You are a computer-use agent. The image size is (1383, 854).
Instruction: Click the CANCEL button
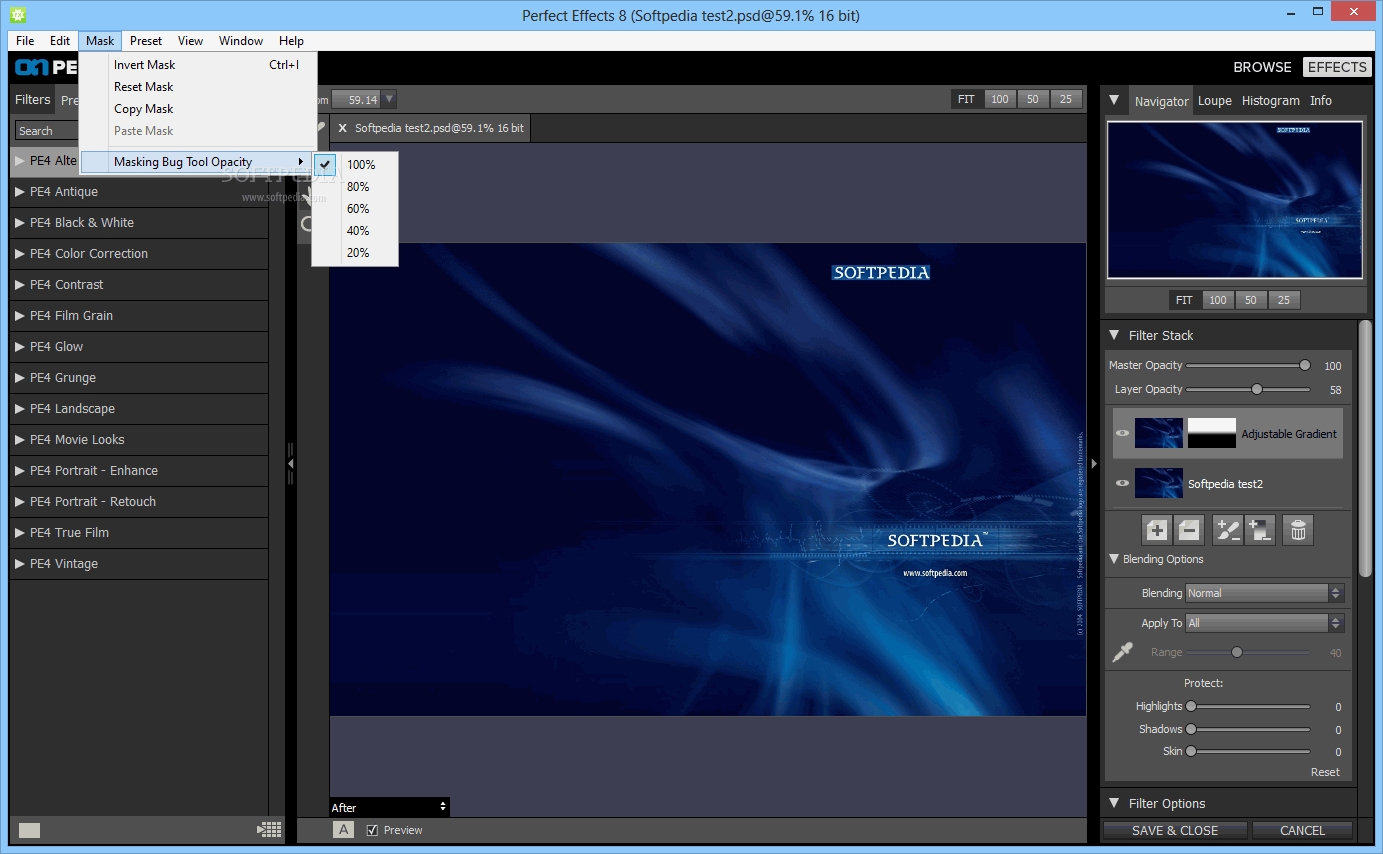click(1302, 830)
